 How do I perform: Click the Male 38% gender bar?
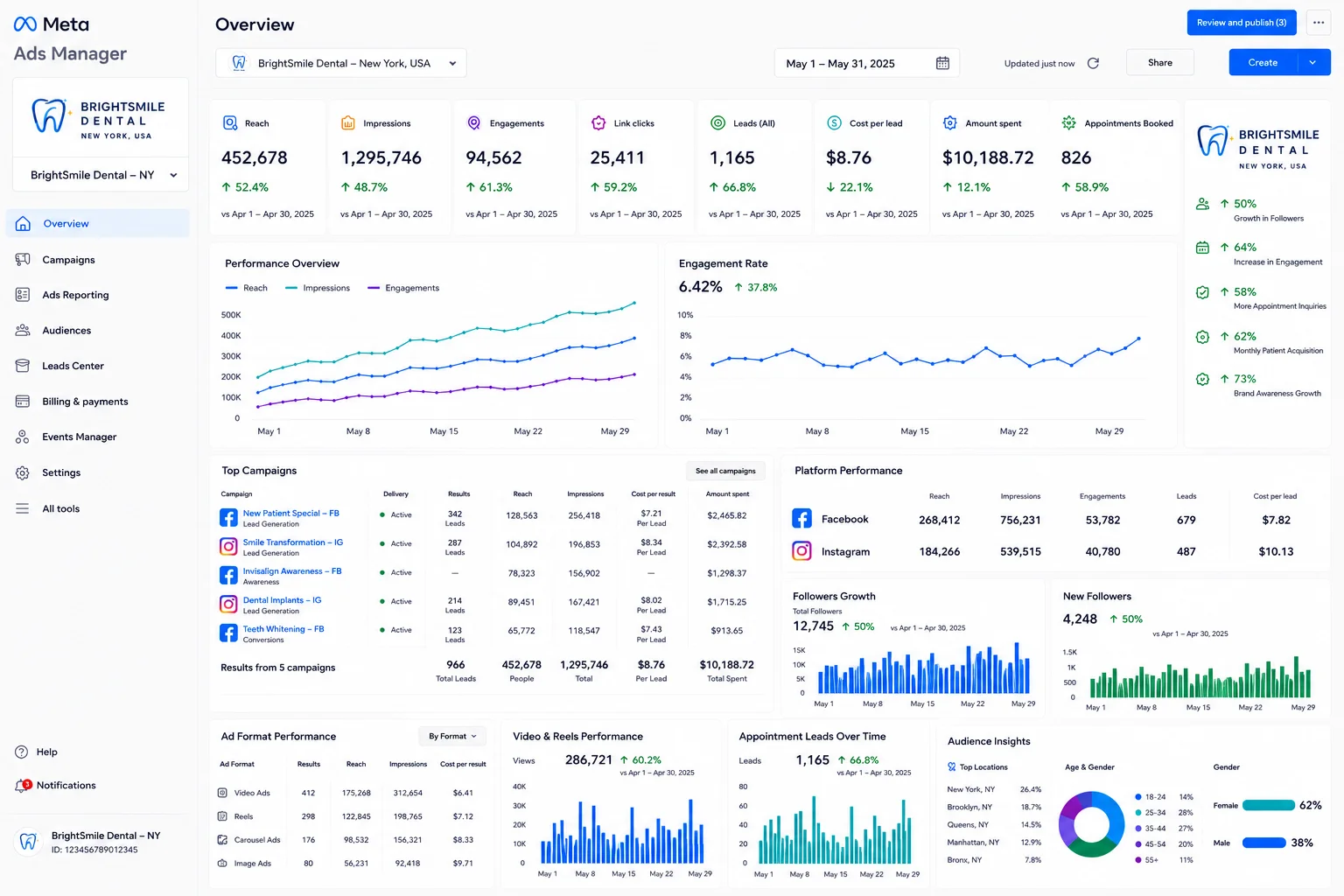1263,843
